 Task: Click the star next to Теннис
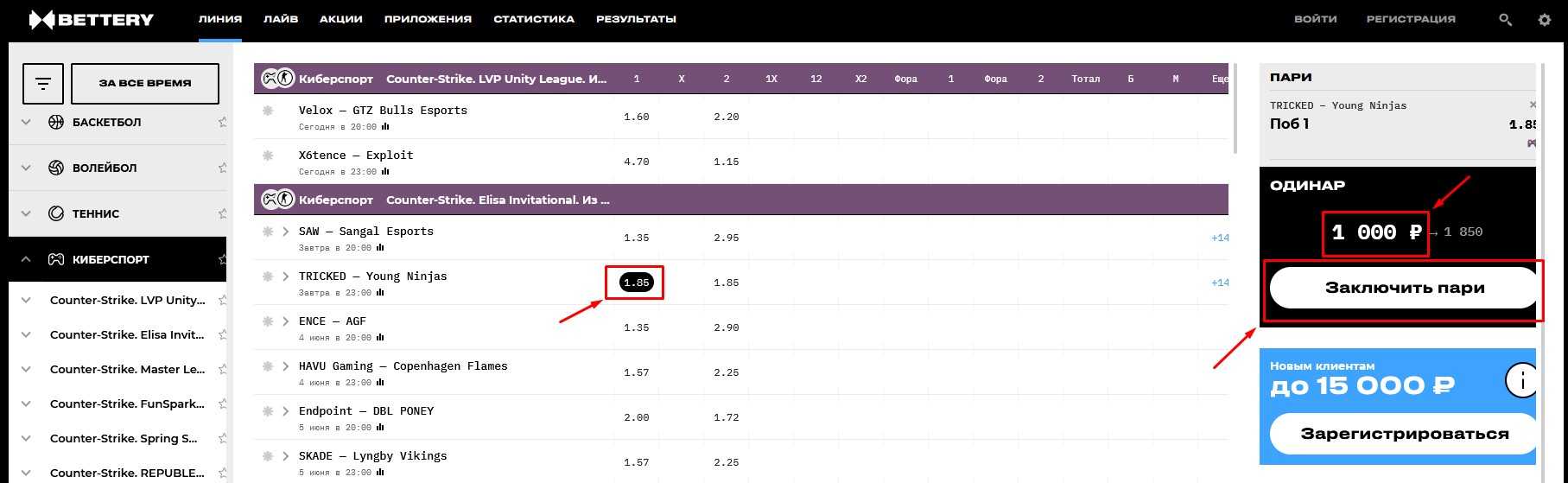click(223, 213)
